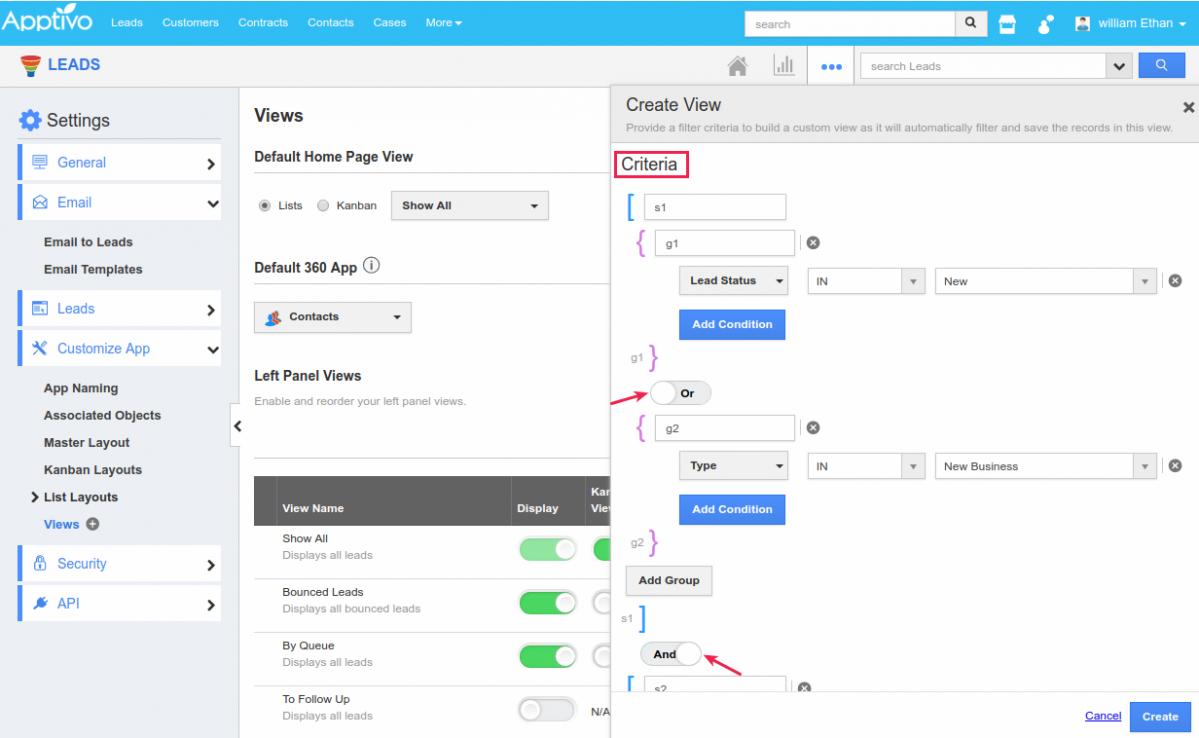Viewport: 1199px width, 738px height.
Task: Click the Create button
Action: pyautogui.click(x=1159, y=716)
